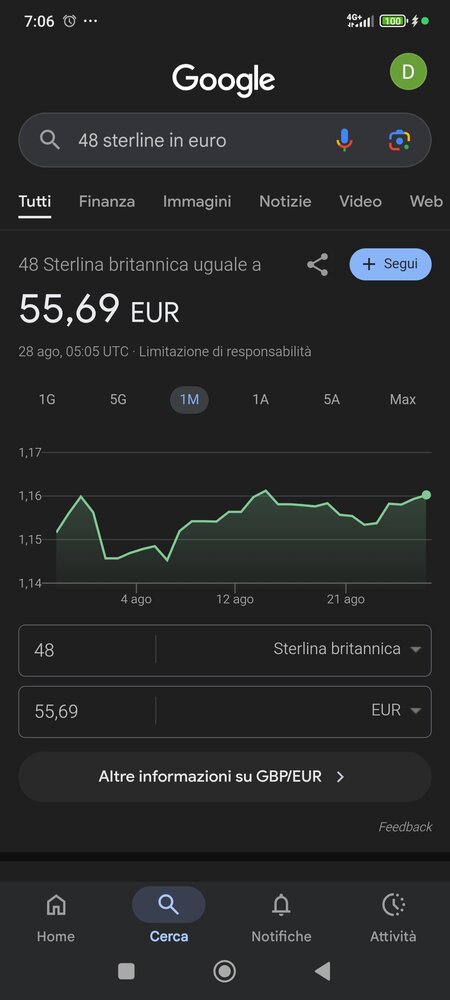Show the Max chart range
Image resolution: width=450 pixels, height=1000 pixels.
(x=403, y=400)
